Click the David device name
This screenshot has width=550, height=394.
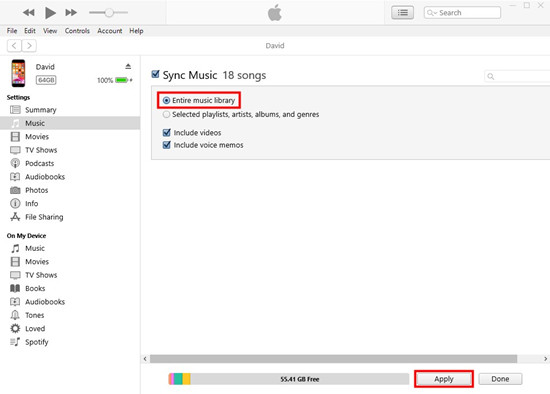(45, 67)
